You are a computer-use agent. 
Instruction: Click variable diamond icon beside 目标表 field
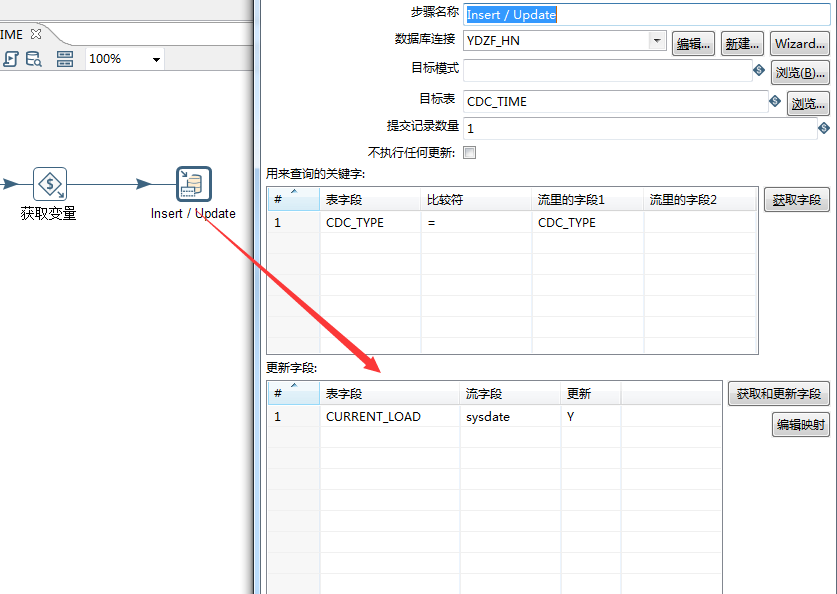pos(775,100)
